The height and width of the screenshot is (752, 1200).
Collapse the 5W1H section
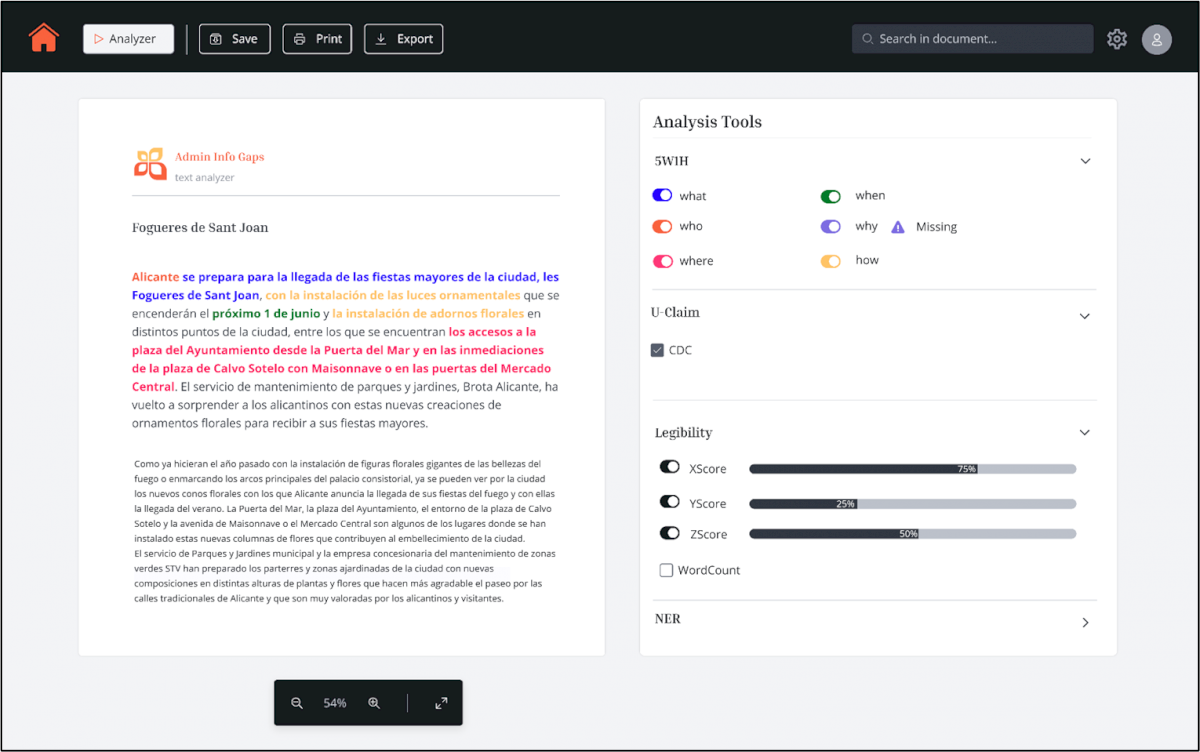click(1085, 161)
